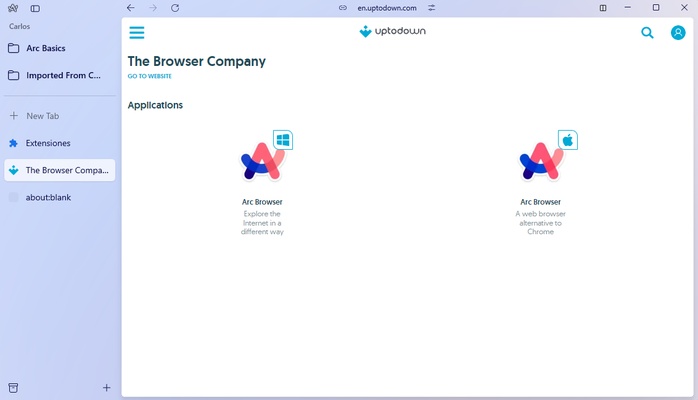Click the Windows platform badge
This screenshot has width=698, height=400.
pyautogui.click(x=283, y=140)
